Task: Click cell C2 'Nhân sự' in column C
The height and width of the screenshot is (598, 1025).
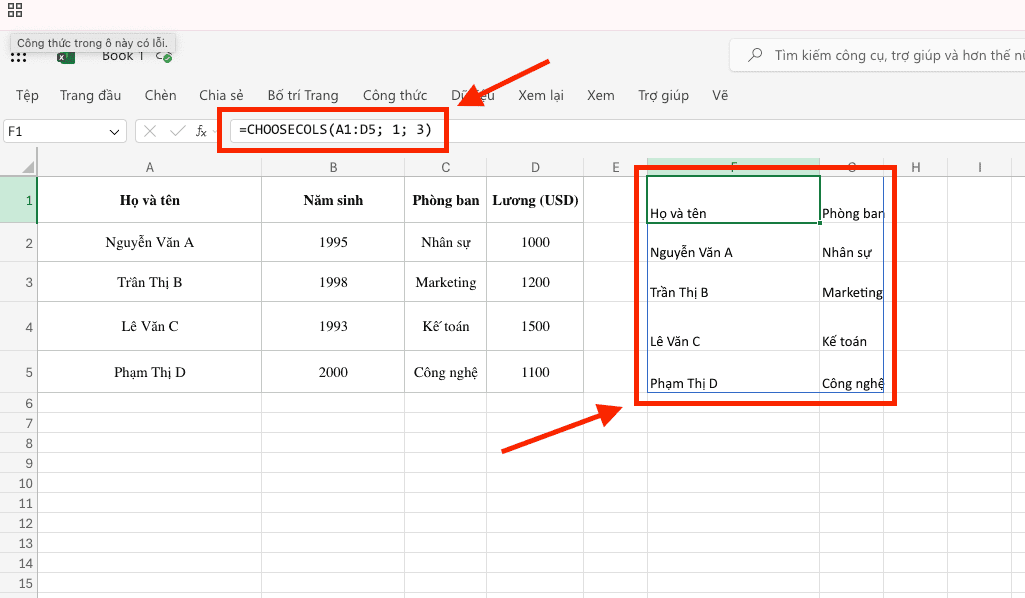Action: [446, 242]
